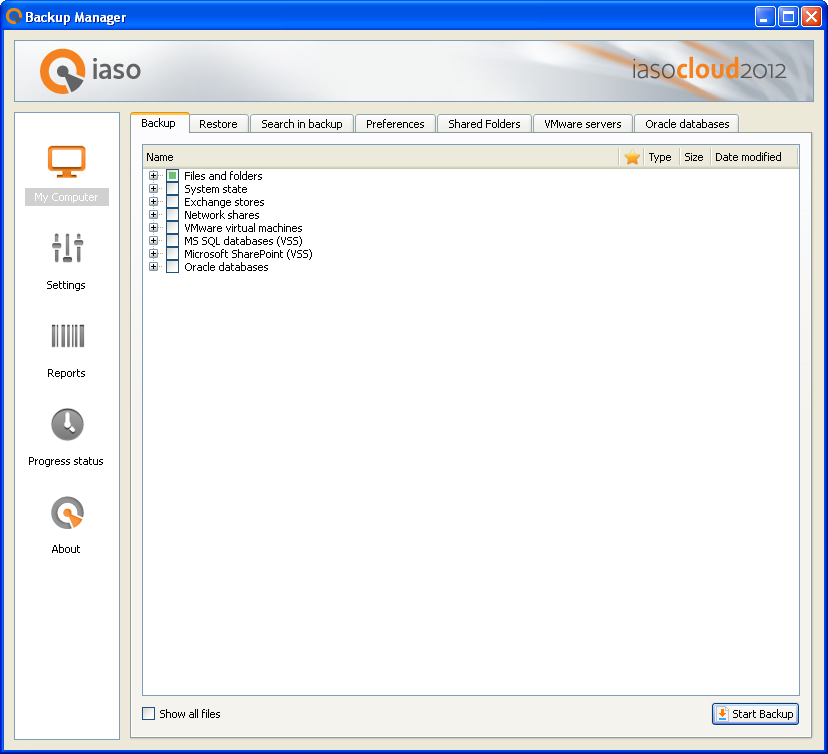Click the iaso logo in banner
828x754 pixels.
pos(90,71)
